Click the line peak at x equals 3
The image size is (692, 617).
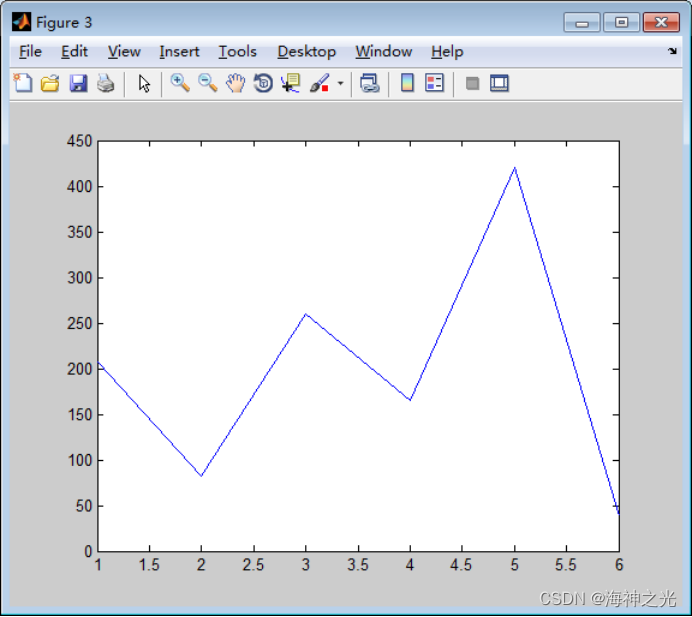(x=306, y=314)
